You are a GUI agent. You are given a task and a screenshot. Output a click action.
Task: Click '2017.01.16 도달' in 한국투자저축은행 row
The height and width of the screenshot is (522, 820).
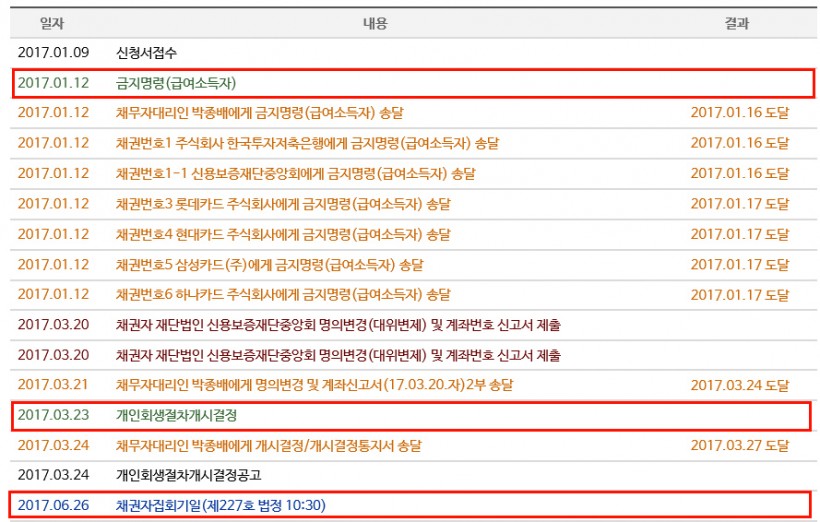[739, 143]
